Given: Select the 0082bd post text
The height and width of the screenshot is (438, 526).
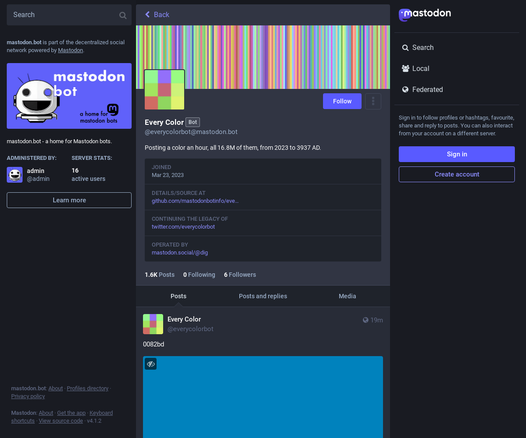Looking at the screenshot, I should (x=153, y=344).
